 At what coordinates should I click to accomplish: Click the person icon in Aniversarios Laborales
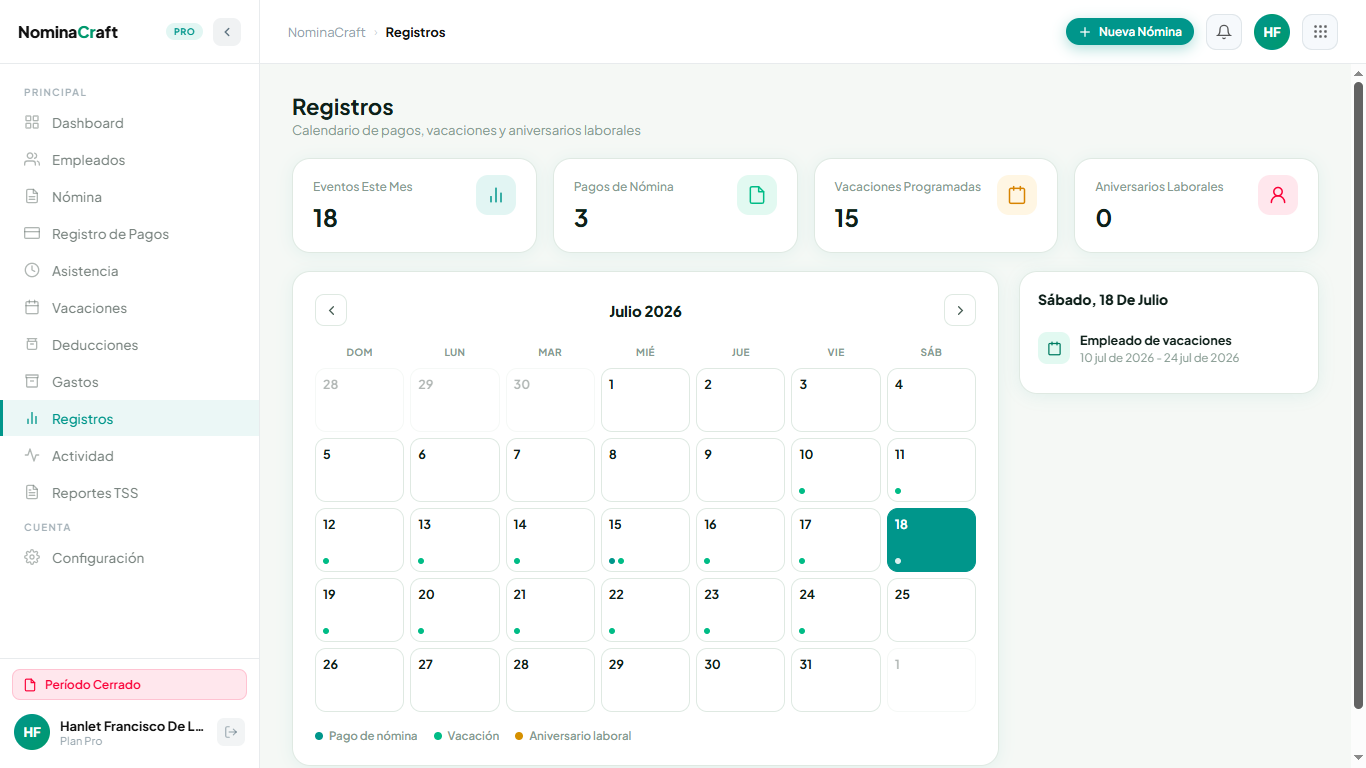click(x=1278, y=195)
